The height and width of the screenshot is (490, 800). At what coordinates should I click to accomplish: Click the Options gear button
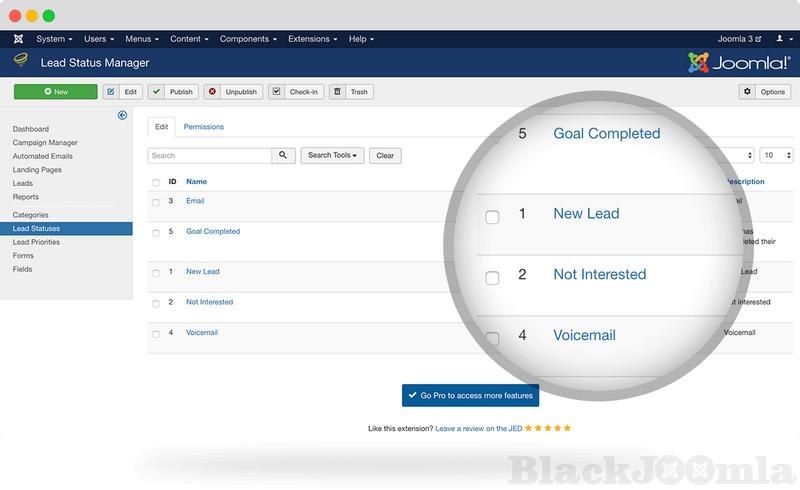[765, 92]
